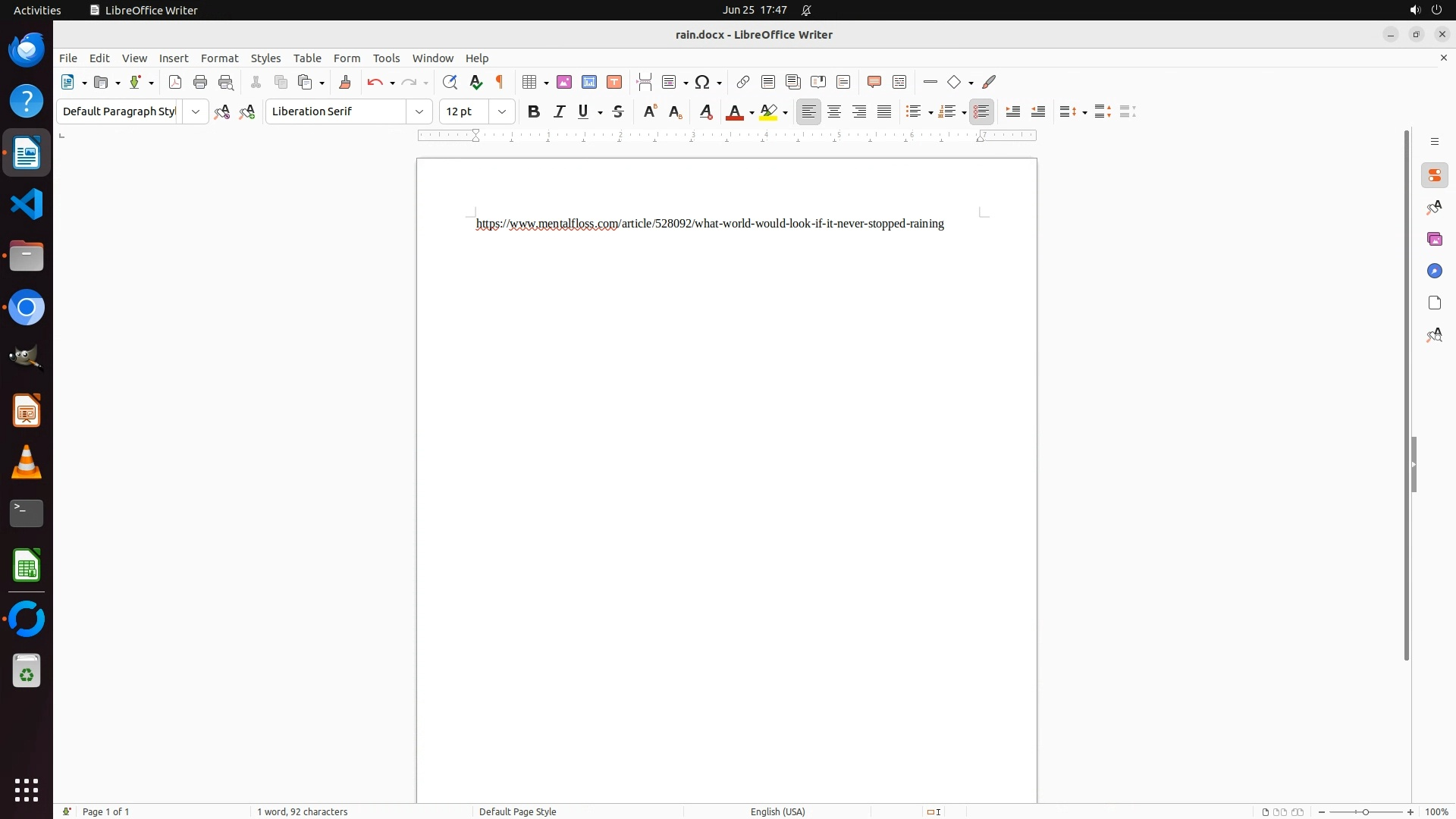The image size is (1456, 819).
Task: Insert special character omega icon
Action: tap(703, 83)
